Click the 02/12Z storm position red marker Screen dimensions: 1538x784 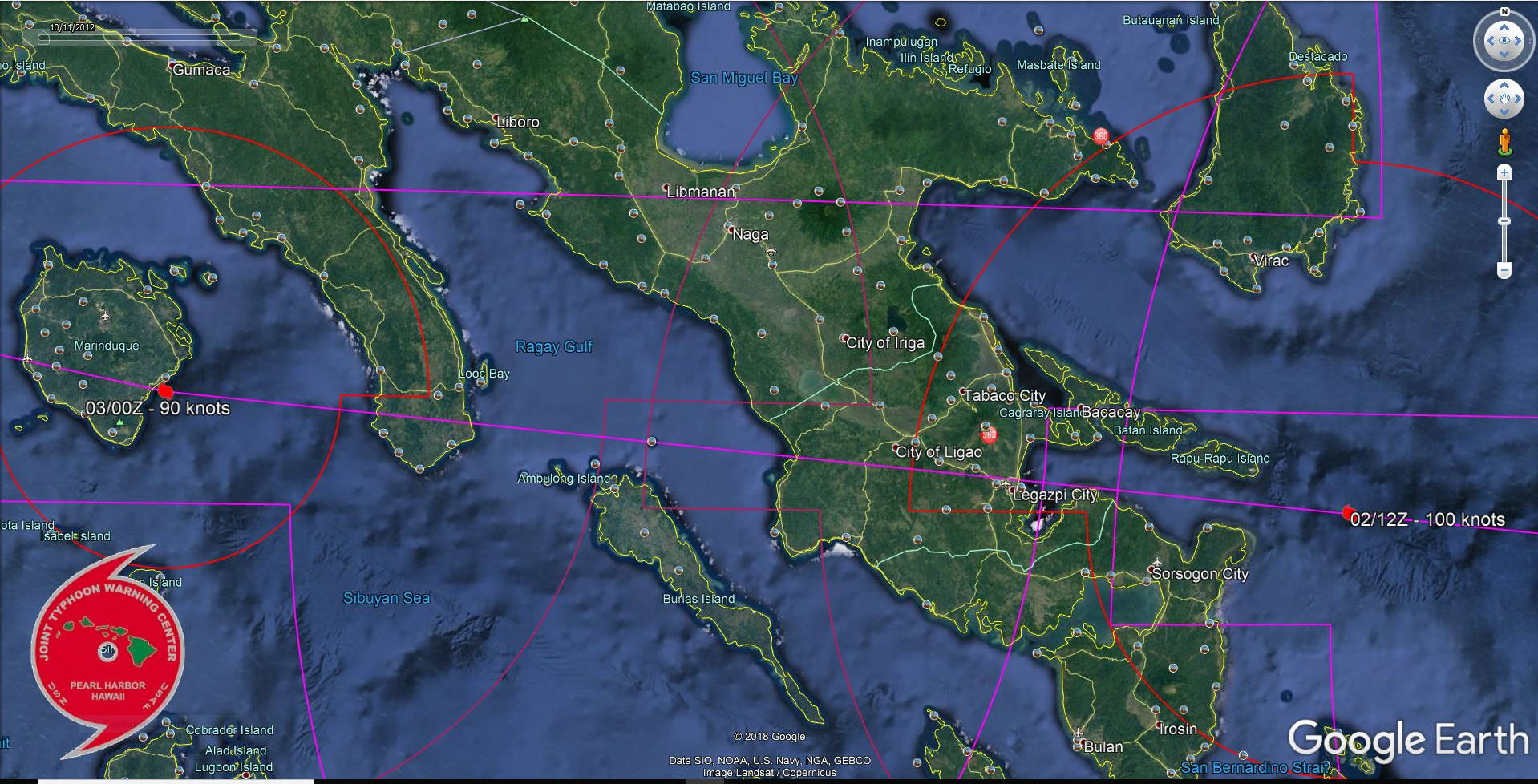pyautogui.click(x=1348, y=513)
